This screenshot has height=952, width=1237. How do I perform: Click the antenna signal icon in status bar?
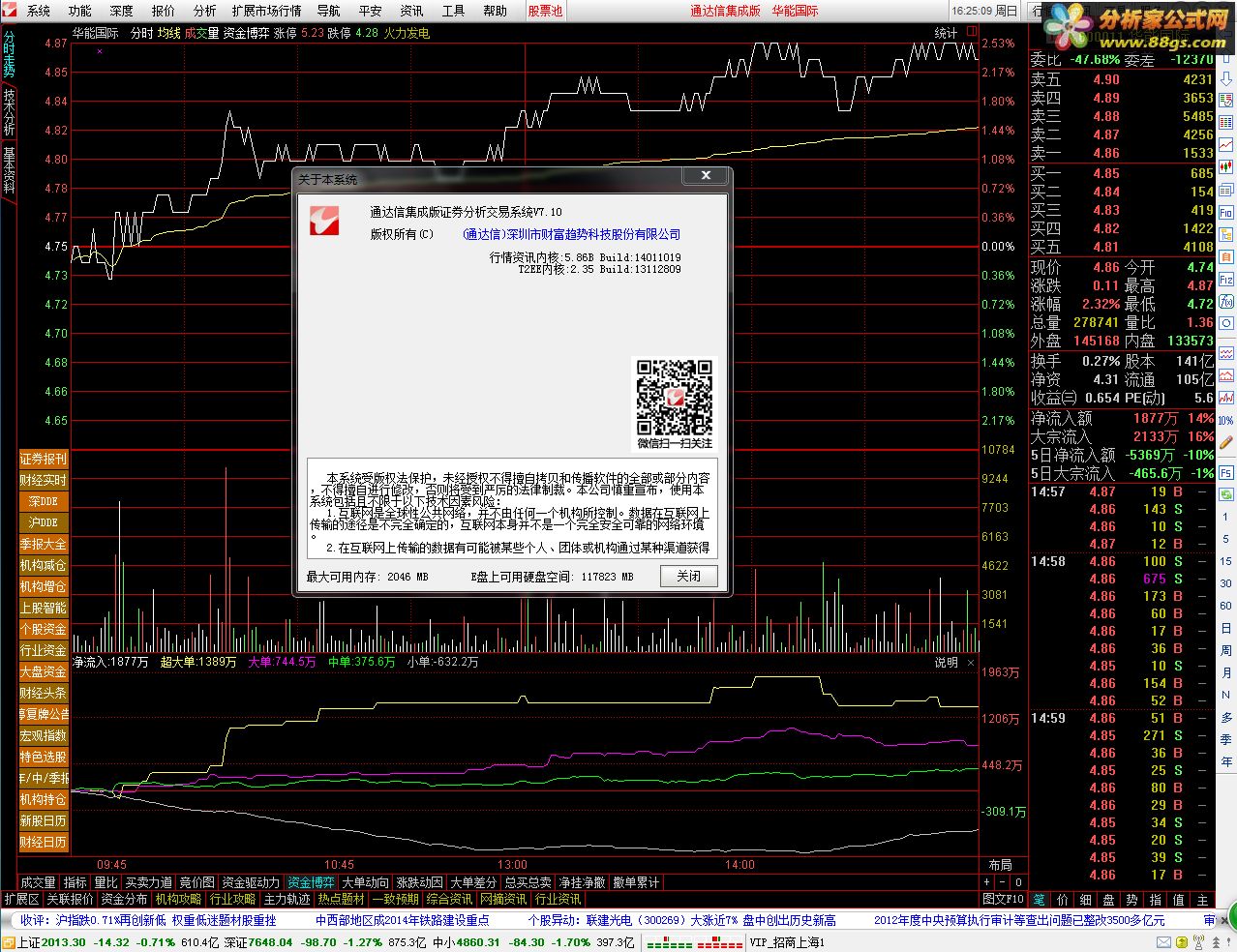pyautogui.click(x=1199, y=941)
